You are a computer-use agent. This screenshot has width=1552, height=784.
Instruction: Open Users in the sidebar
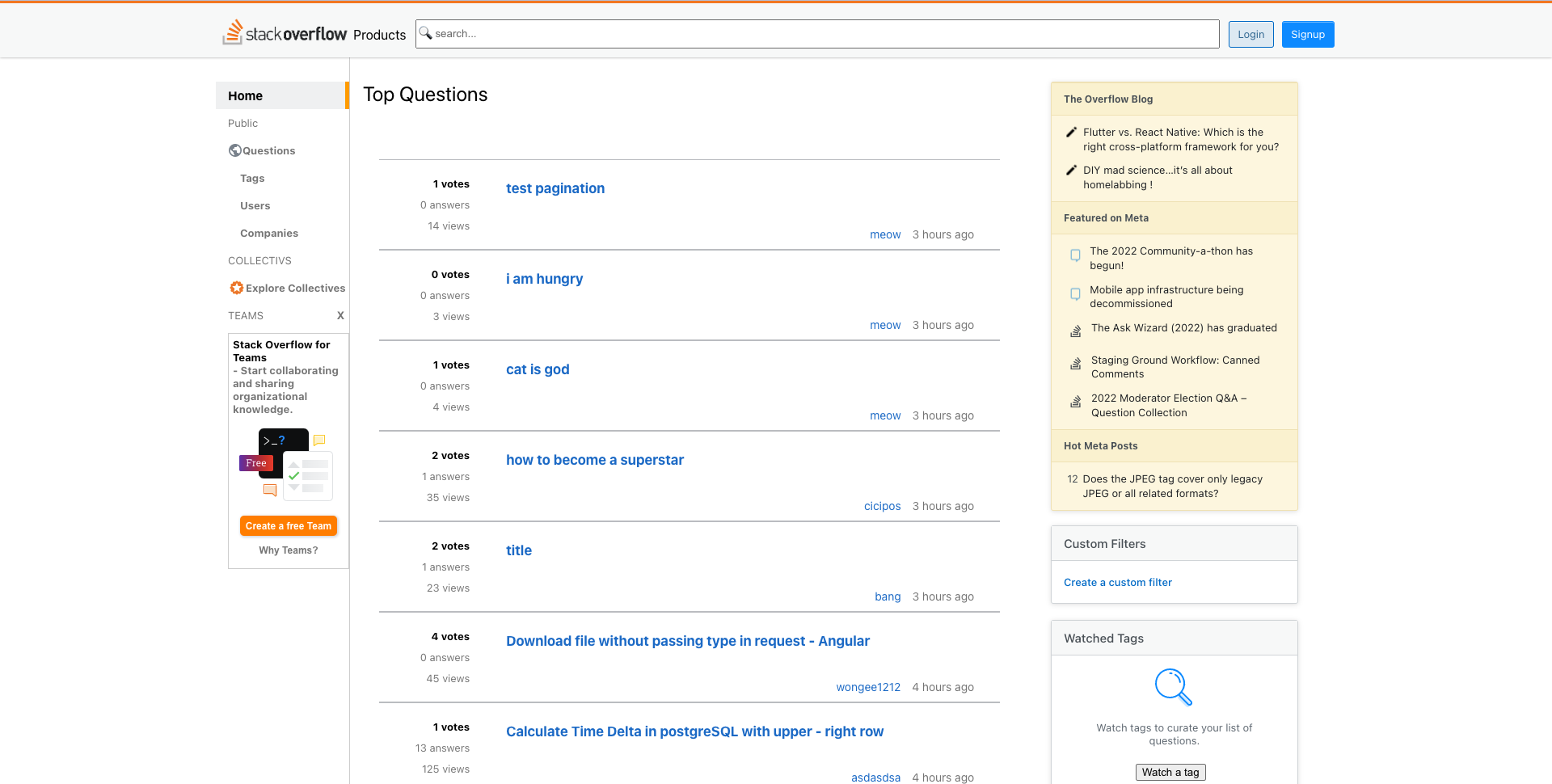pos(255,205)
